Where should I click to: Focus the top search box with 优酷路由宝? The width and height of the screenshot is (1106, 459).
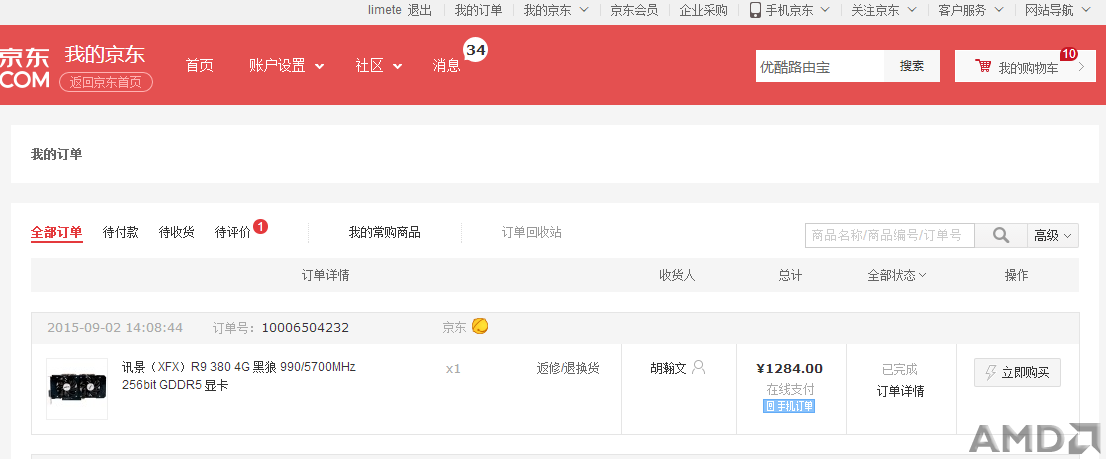pos(820,66)
